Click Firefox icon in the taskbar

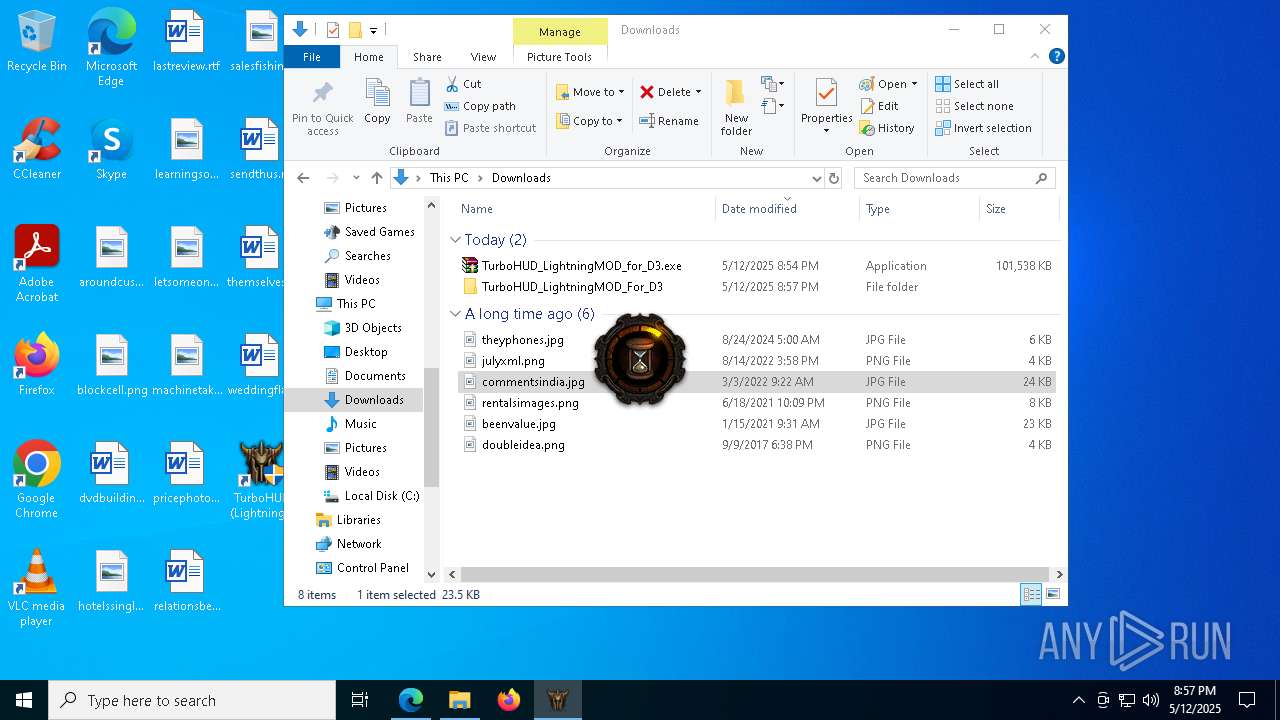point(509,700)
